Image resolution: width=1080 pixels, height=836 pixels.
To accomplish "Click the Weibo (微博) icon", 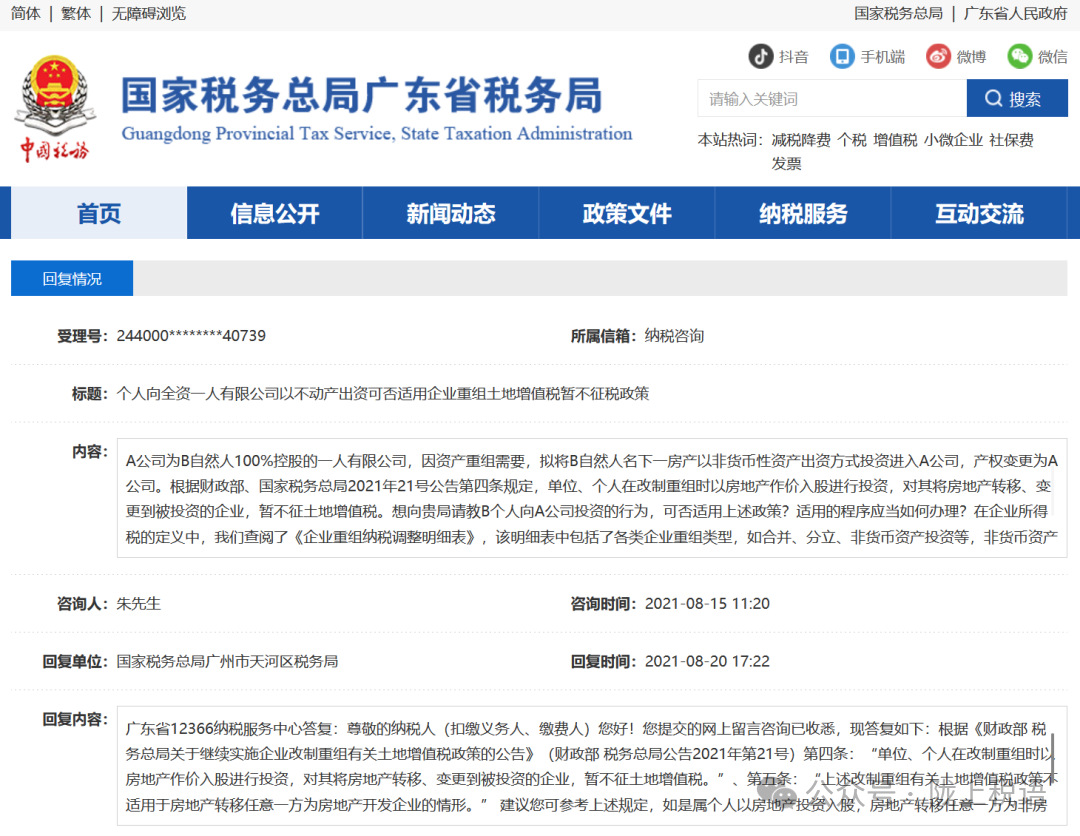I will click(937, 56).
